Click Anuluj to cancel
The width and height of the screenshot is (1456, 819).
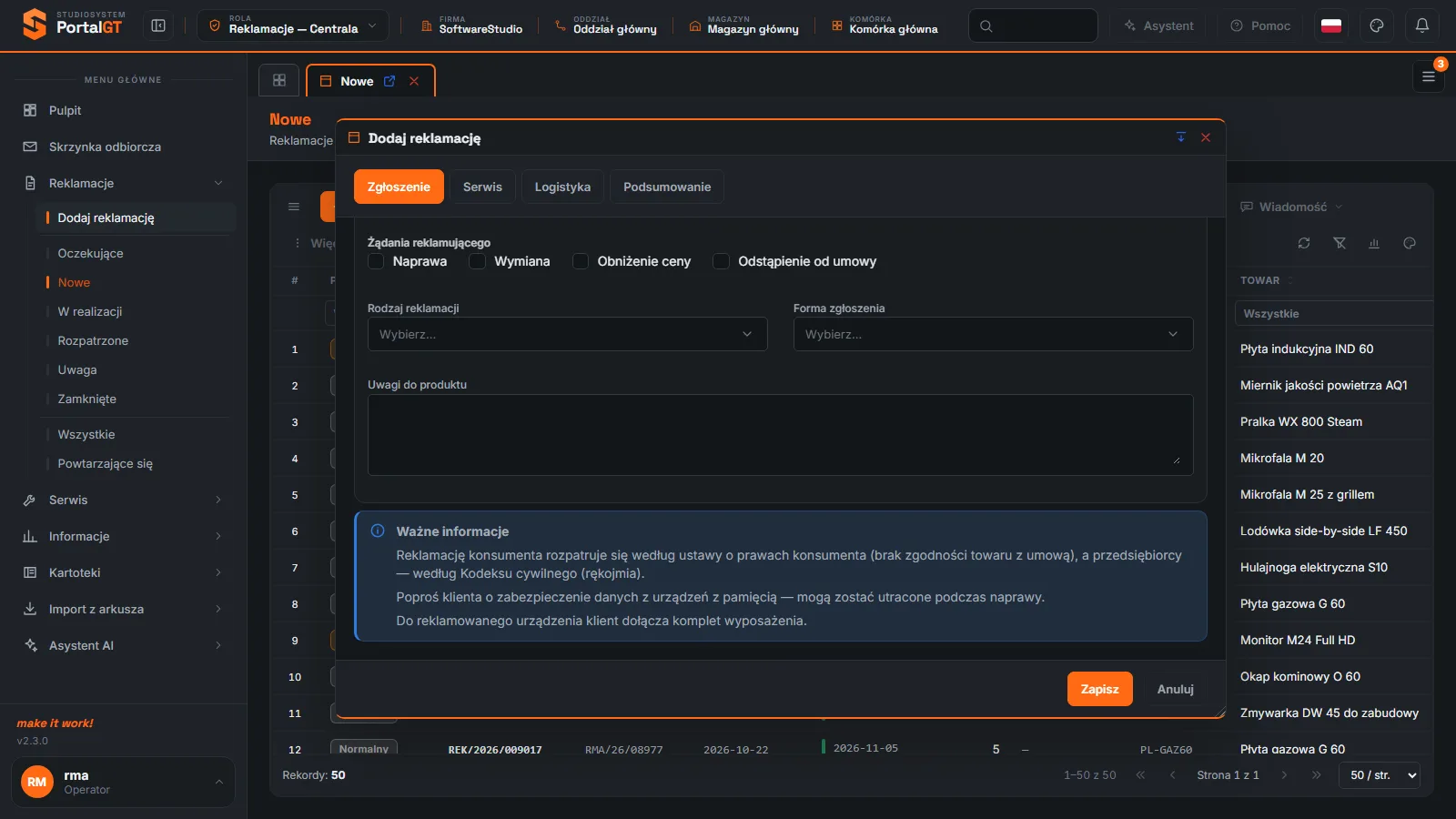1175,689
